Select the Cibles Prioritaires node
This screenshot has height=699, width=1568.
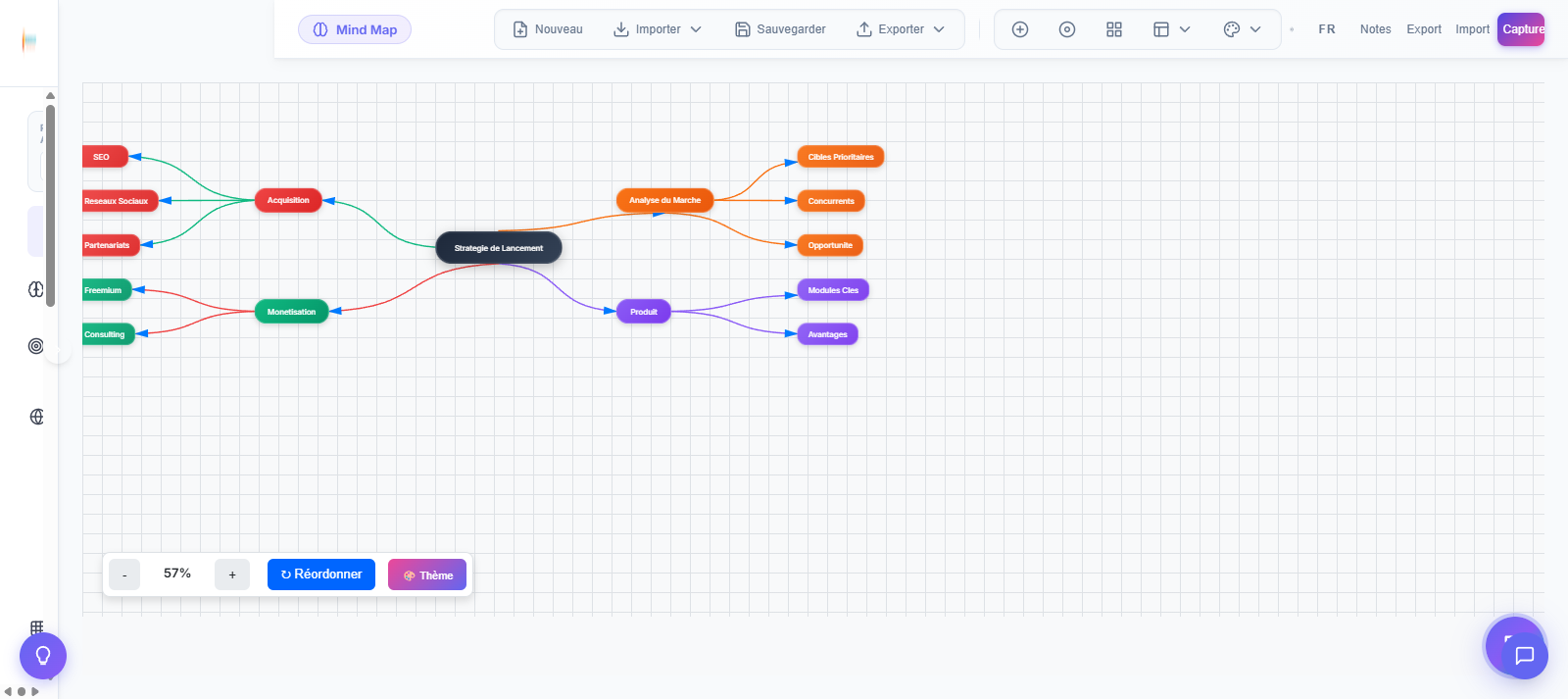(841, 157)
